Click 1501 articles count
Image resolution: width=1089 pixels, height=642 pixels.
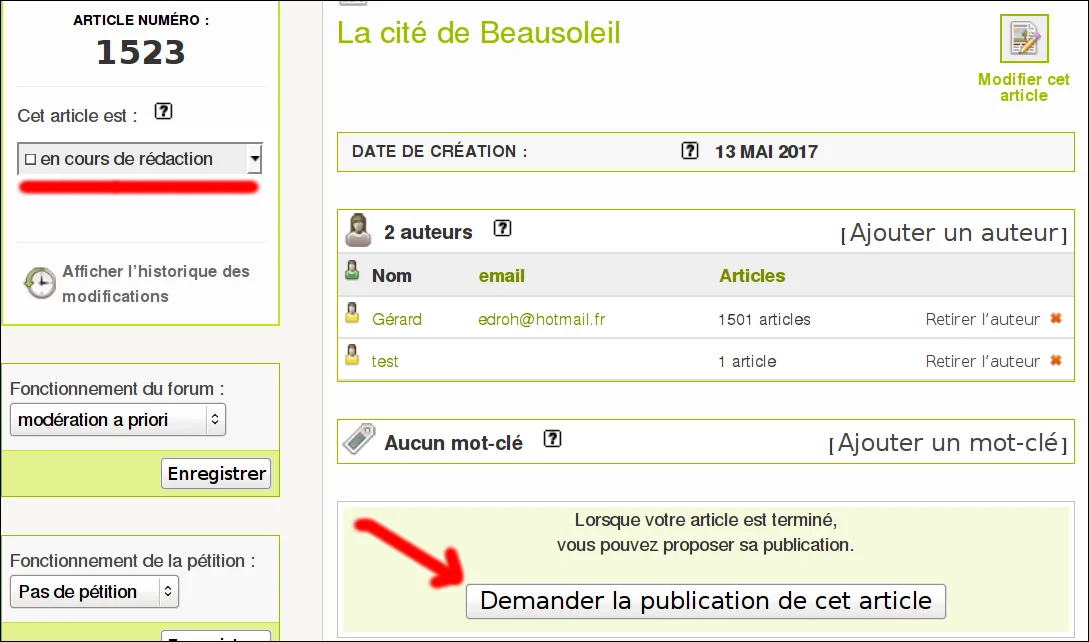[765, 320]
